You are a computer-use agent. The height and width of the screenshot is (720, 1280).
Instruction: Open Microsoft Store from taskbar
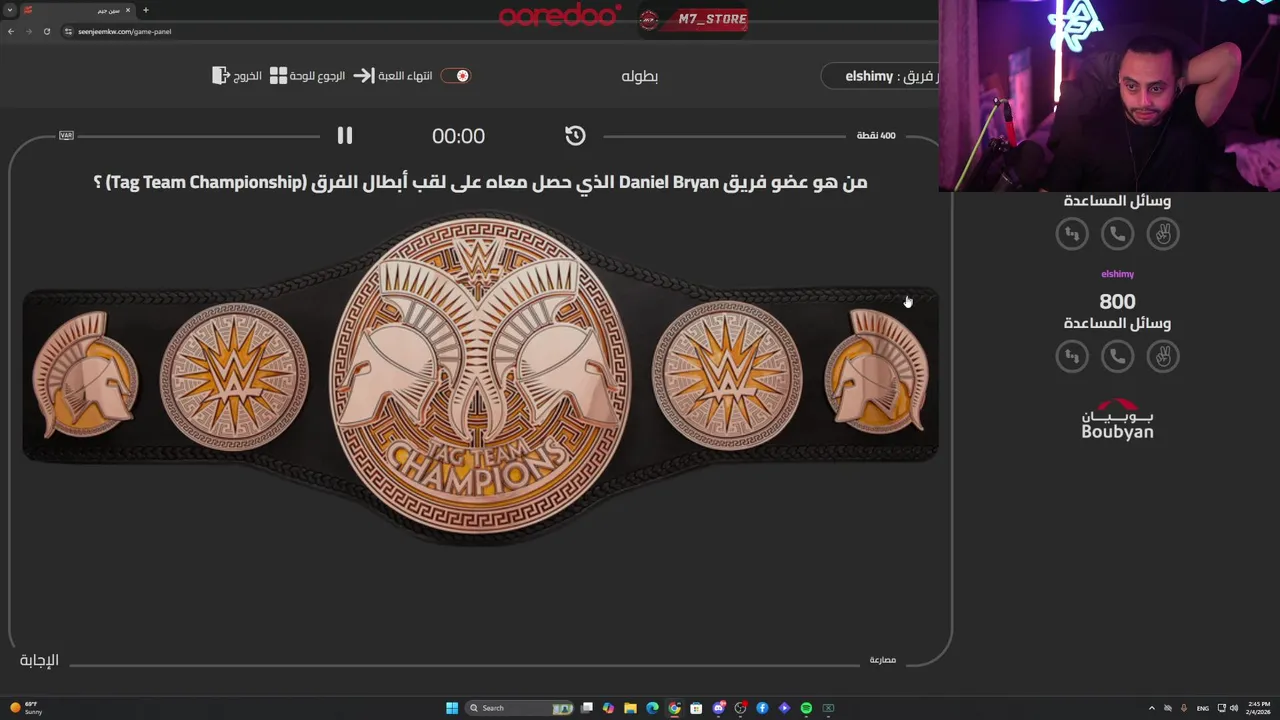[x=696, y=708]
